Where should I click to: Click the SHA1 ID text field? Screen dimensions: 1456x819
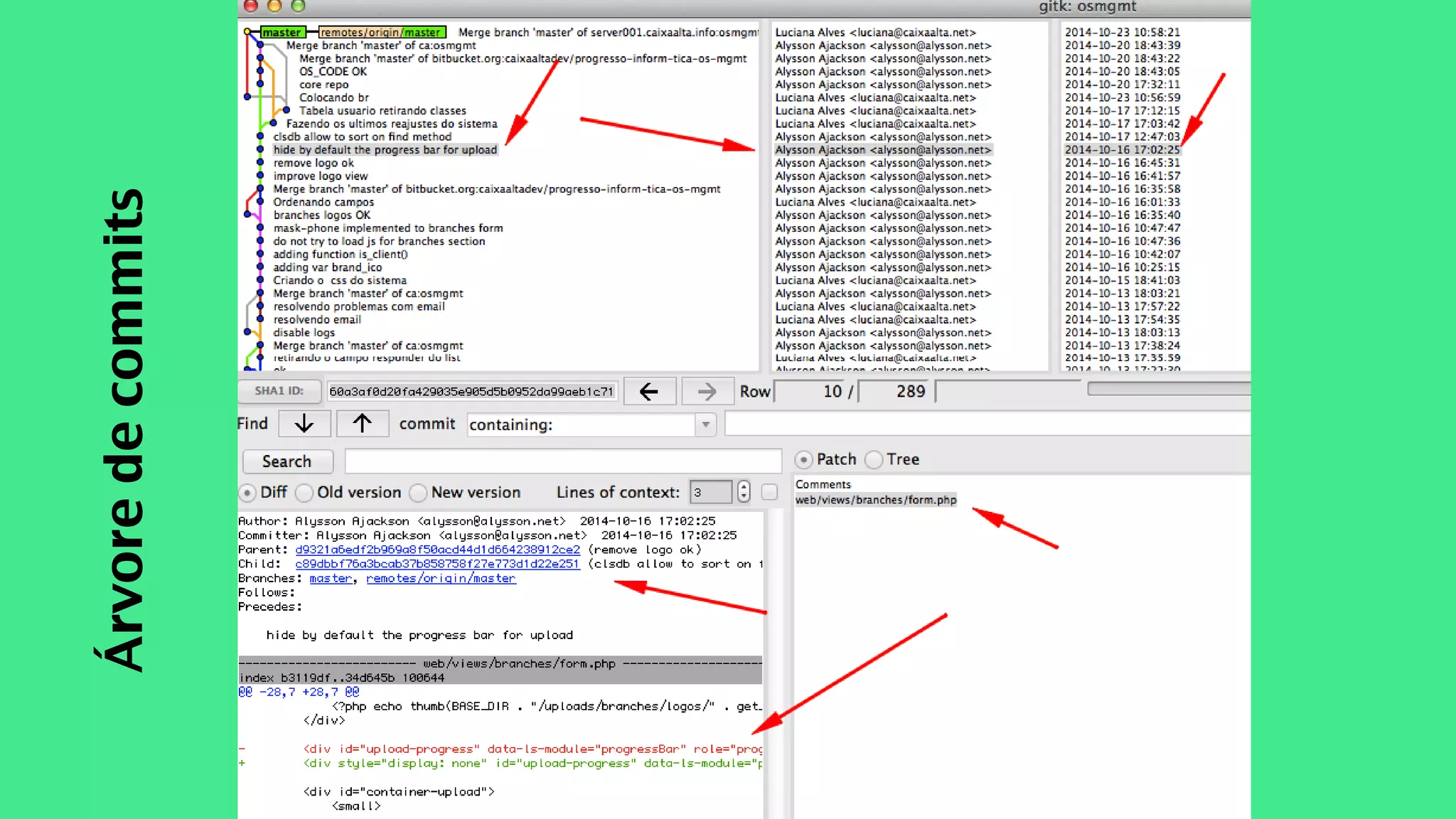point(471,392)
